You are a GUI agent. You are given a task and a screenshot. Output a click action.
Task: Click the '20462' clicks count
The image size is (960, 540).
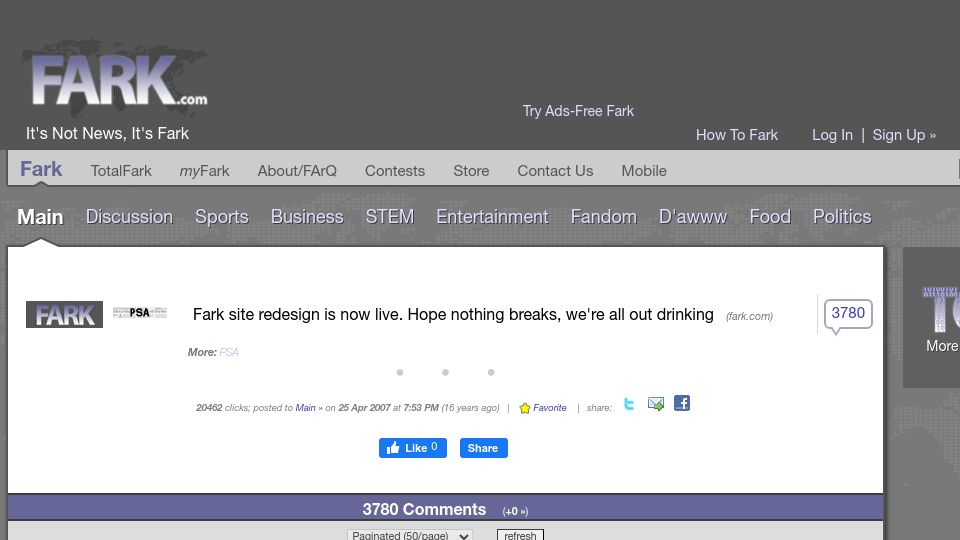(209, 408)
